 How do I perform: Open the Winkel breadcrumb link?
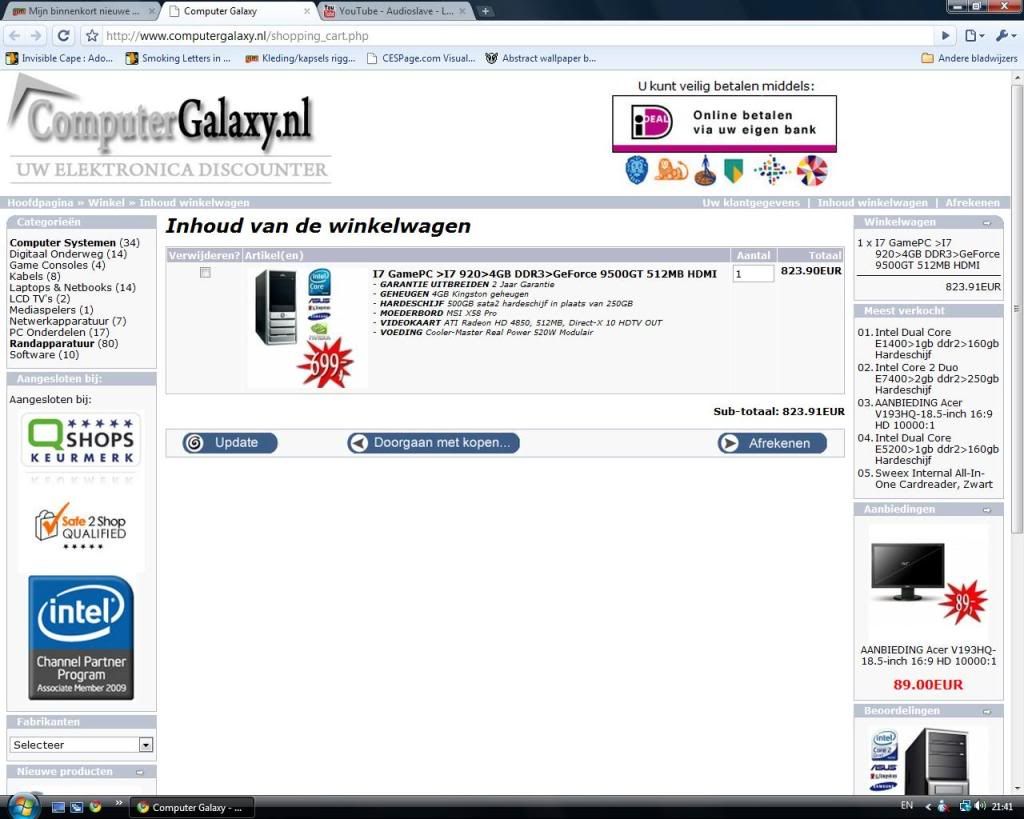click(106, 202)
